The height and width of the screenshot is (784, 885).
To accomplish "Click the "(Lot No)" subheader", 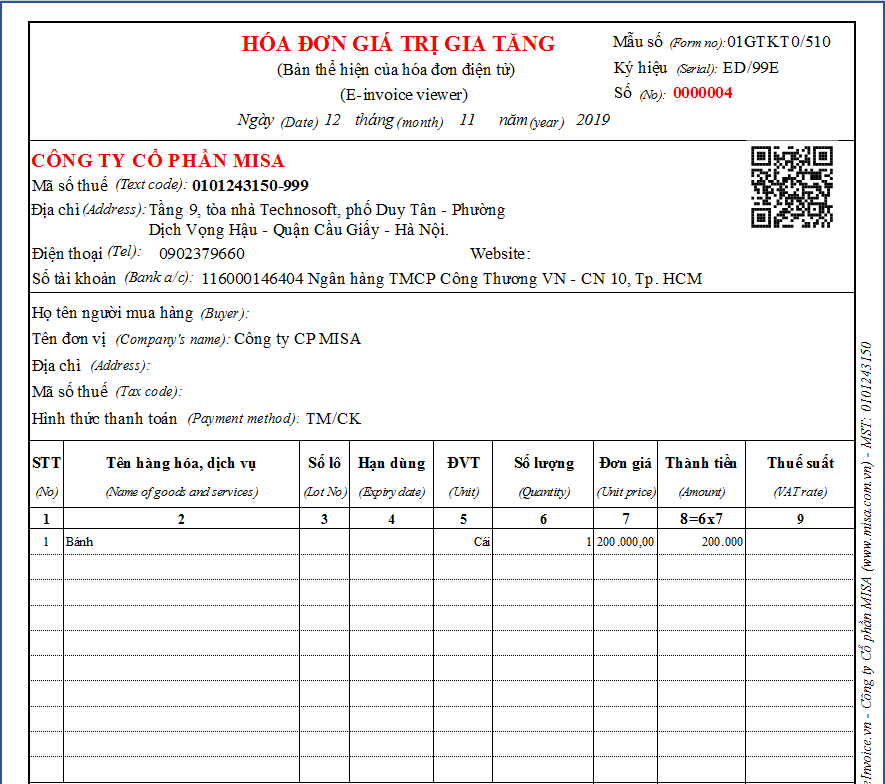I will 325,492.
